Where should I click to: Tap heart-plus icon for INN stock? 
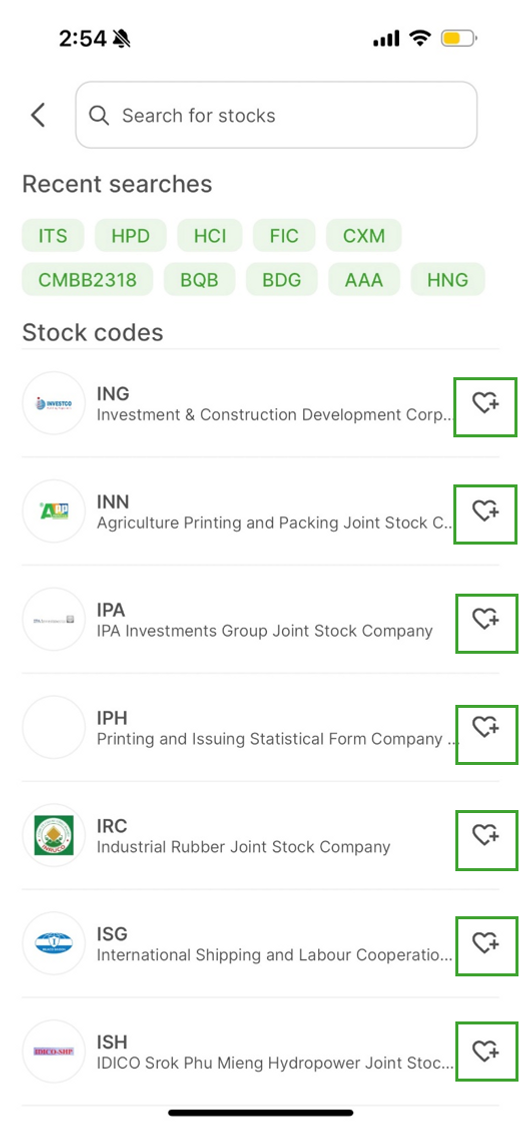coord(486,513)
